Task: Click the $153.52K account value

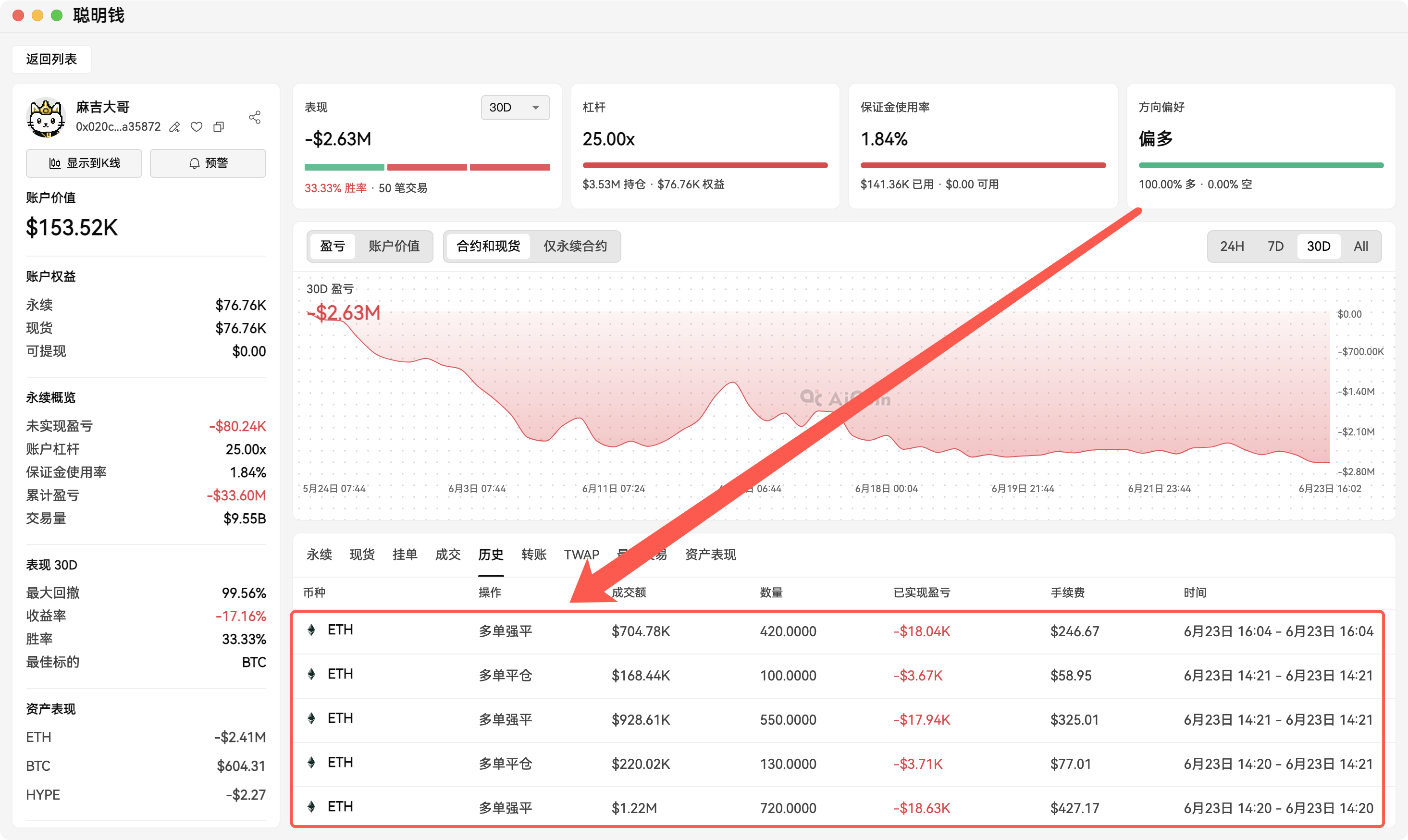Action: pyautogui.click(x=72, y=228)
